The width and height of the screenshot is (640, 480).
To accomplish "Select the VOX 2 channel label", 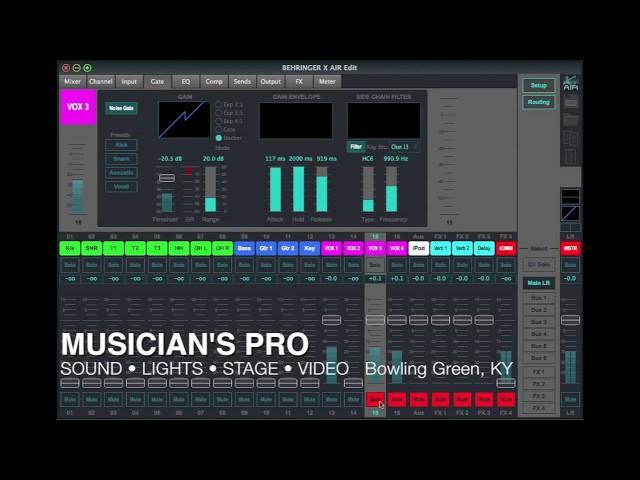I will coord(353,248).
